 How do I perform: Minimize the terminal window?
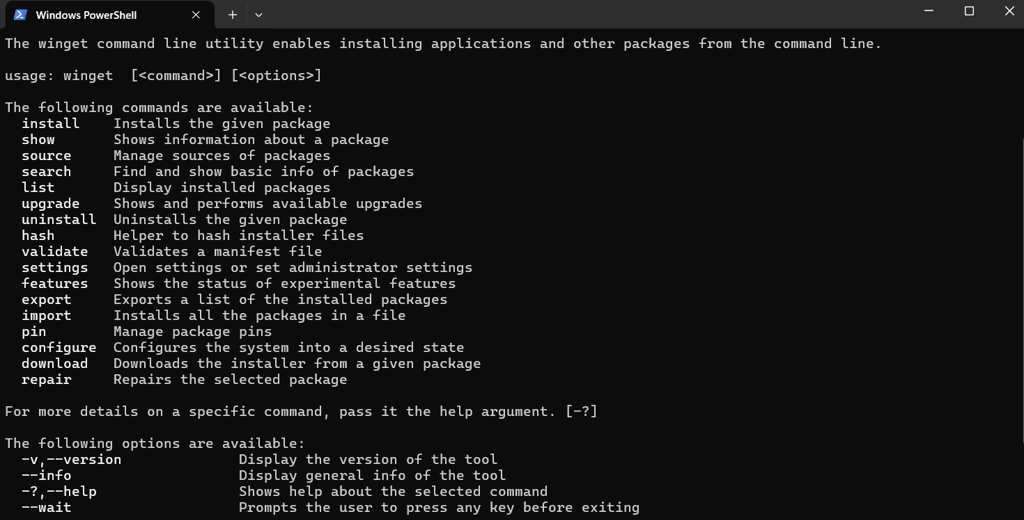(x=929, y=11)
